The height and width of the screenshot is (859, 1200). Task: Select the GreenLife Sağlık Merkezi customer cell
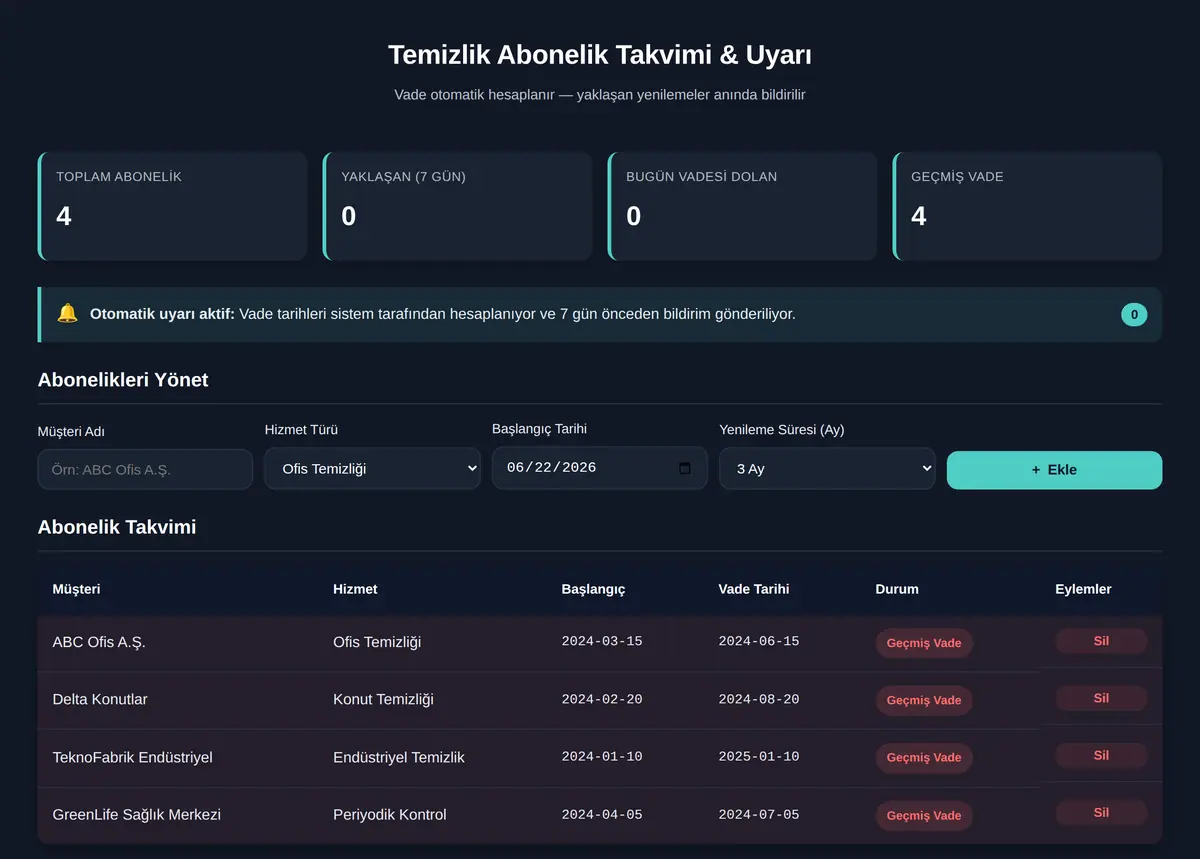[136, 814]
